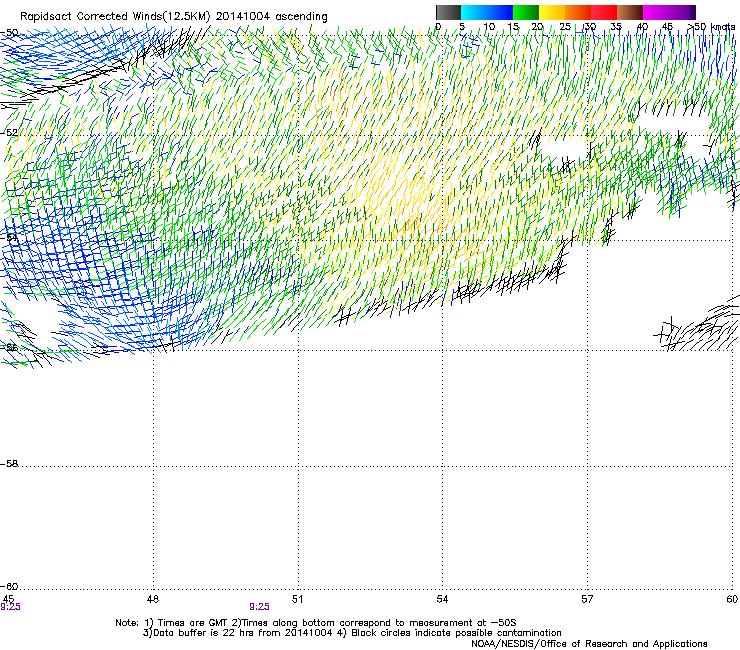This screenshot has height=650, width=740.
Task: Select the note "3)Data buffer is 22 hrs from 20141004"
Action: point(237,633)
